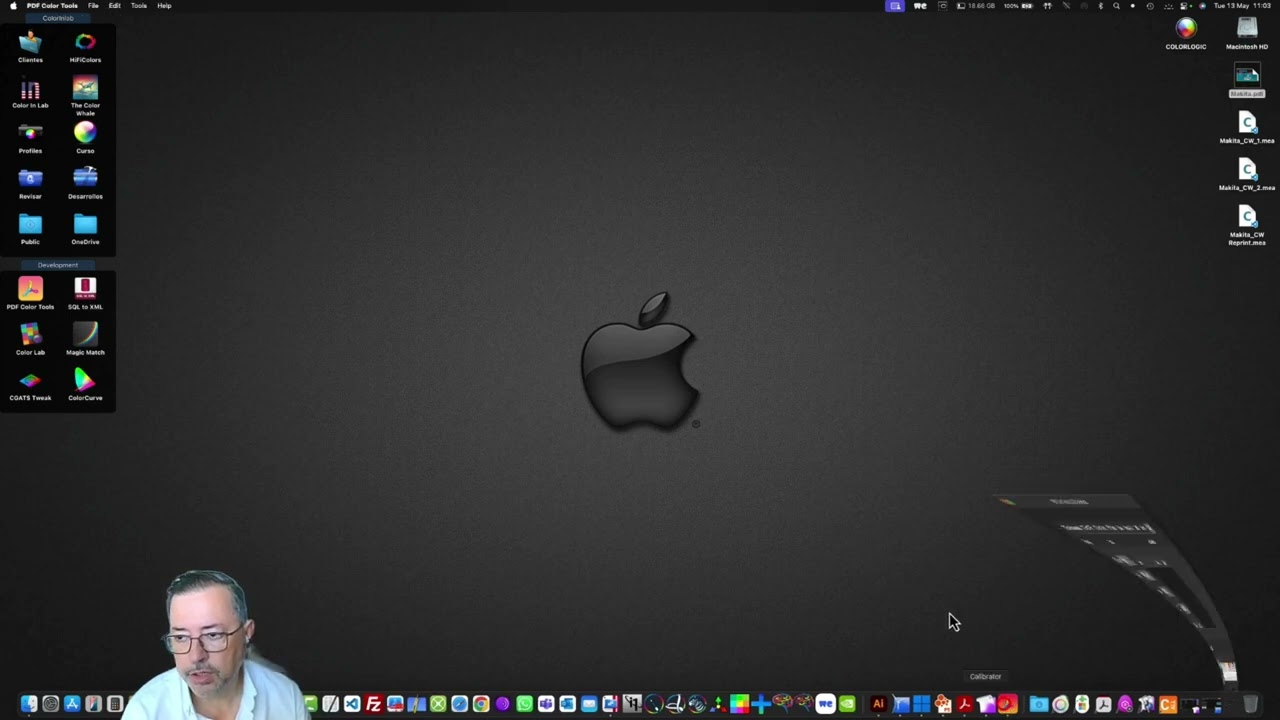Launch Adobe Illustrator from the Dock
Image resolution: width=1280 pixels, height=720 pixels.
(x=879, y=704)
